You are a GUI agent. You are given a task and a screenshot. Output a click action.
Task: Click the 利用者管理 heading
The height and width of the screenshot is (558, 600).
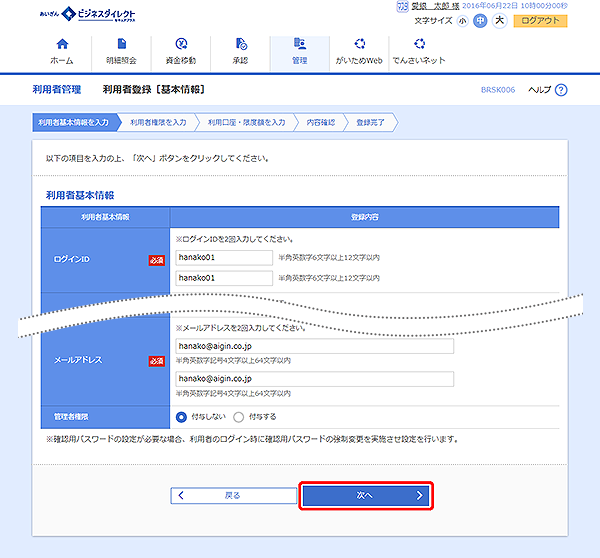[x=57, y=90]
